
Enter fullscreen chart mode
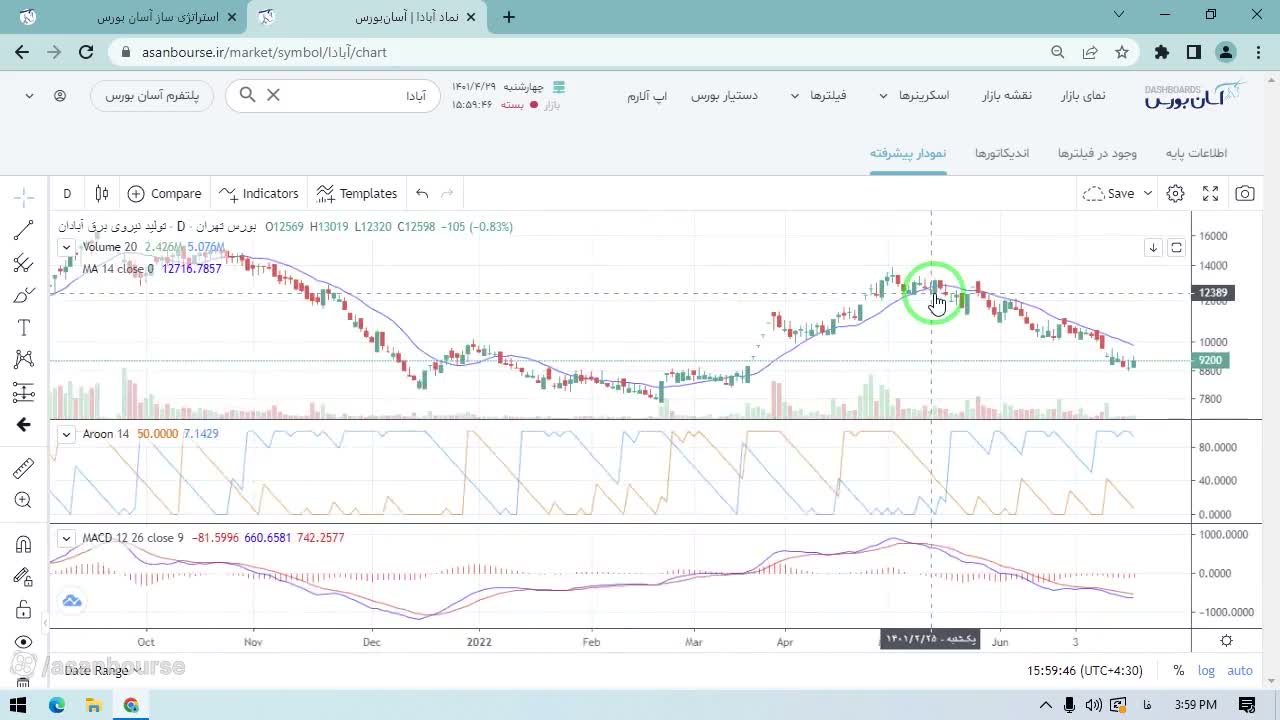pos(1210,193)
